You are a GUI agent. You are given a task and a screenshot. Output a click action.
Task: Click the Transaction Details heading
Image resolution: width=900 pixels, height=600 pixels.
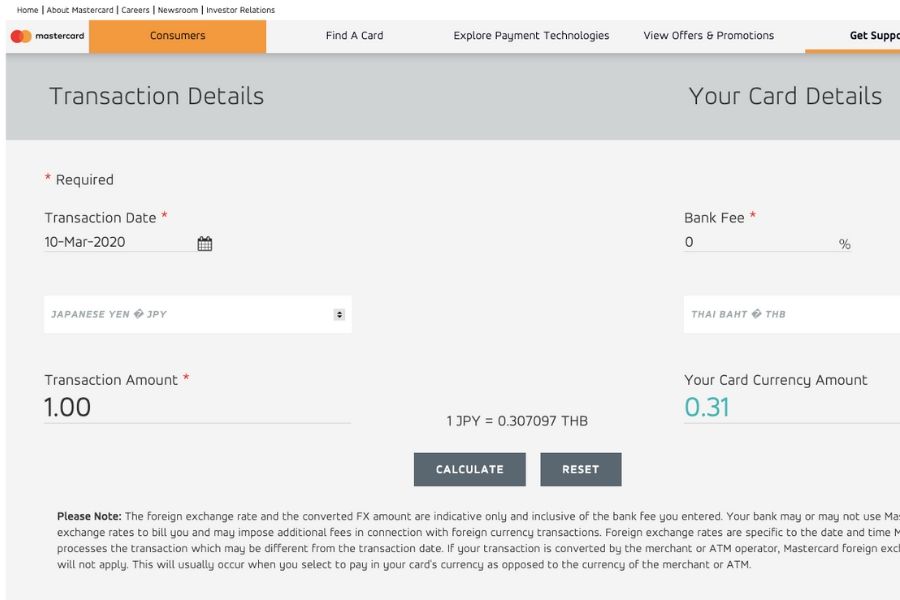tap(156, 96)
